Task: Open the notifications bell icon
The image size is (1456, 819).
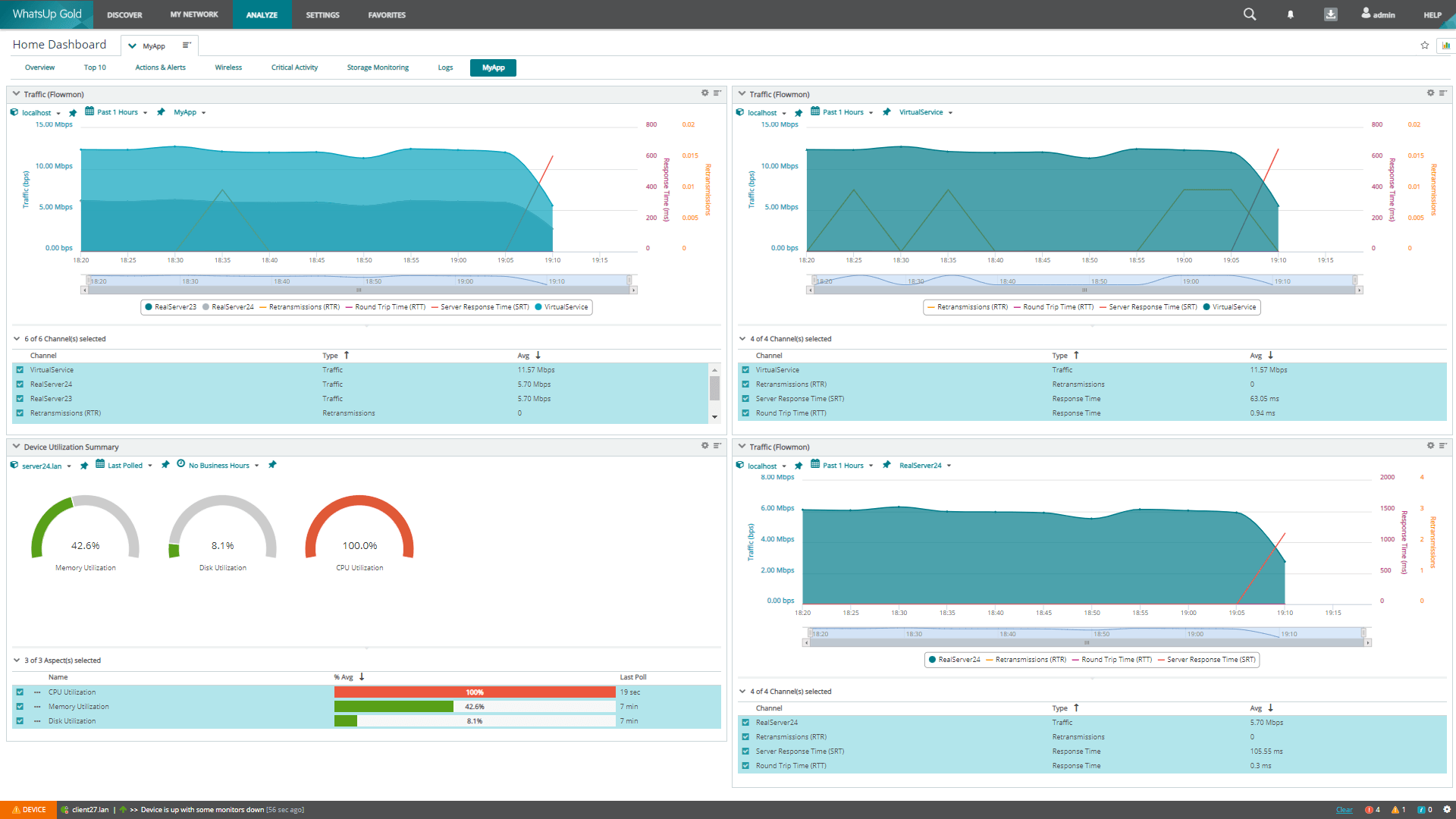Action: [x=1291, y=14]
